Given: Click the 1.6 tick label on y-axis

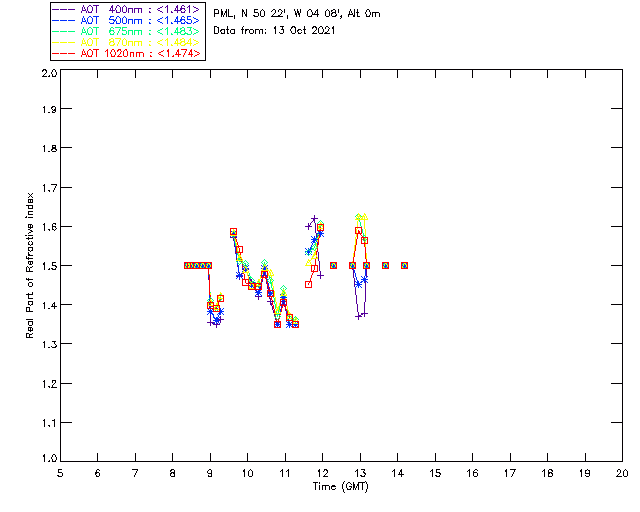Looking at the screenshot, I should 49,227.
